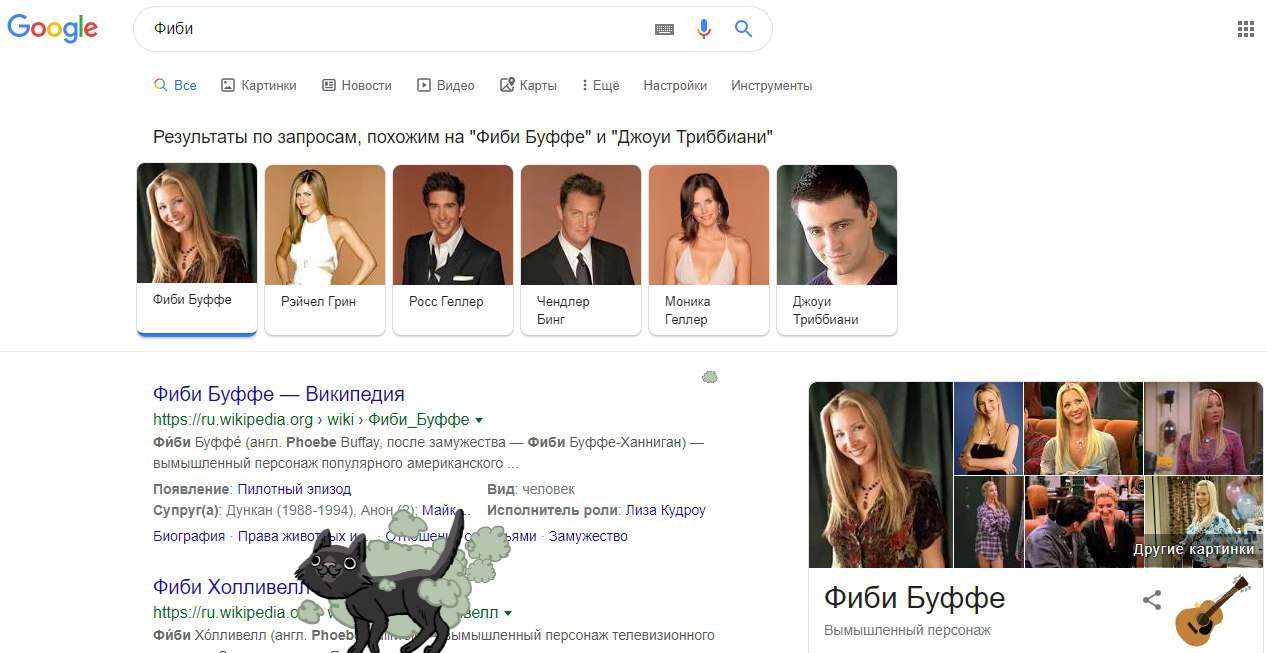Open Инструменты search tools
Image resolution: width=1267 pixels, height=653 pixels.
click(x=771, y=86)
